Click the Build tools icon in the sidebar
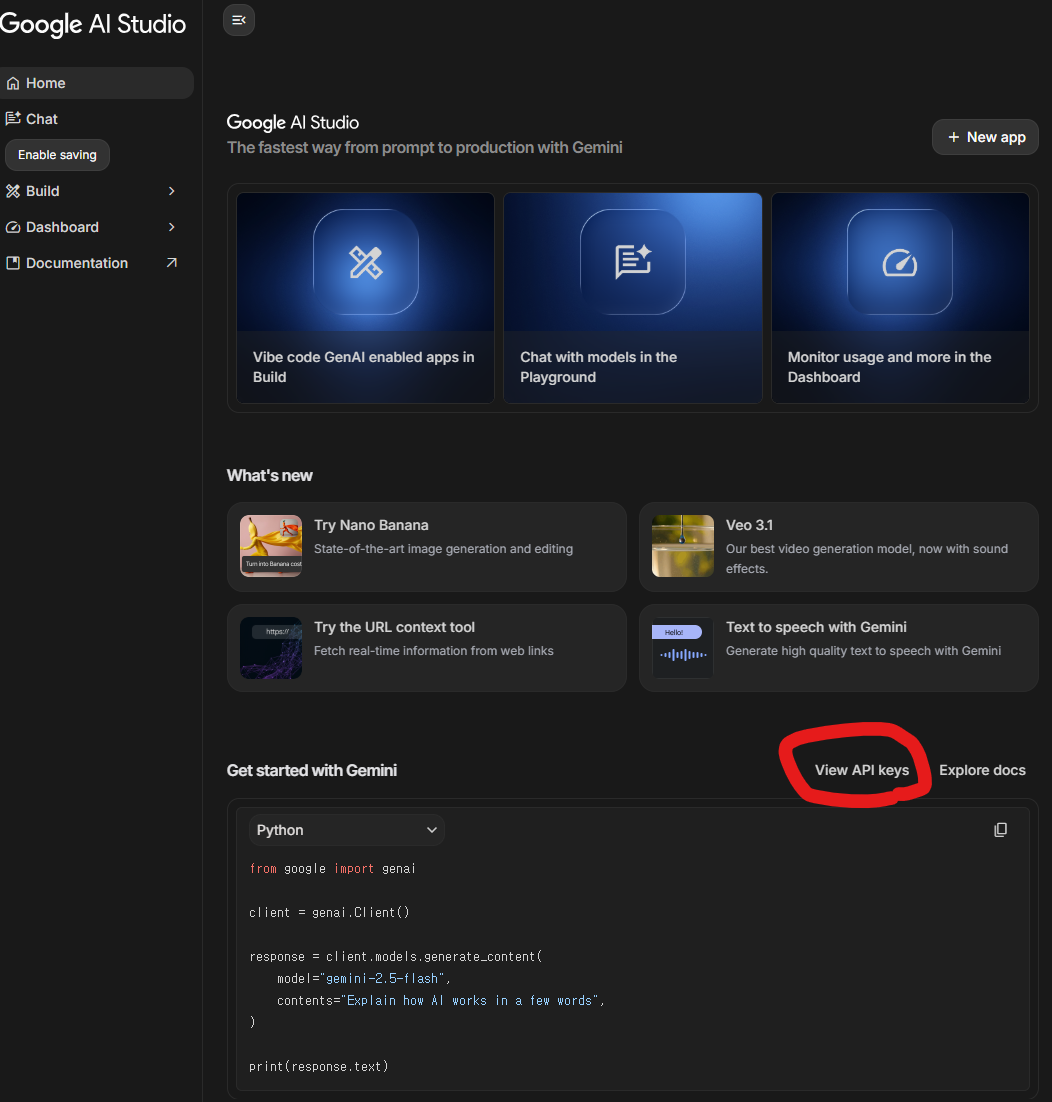Viewport: 1052px width, 1102px height. coord(13,191)
